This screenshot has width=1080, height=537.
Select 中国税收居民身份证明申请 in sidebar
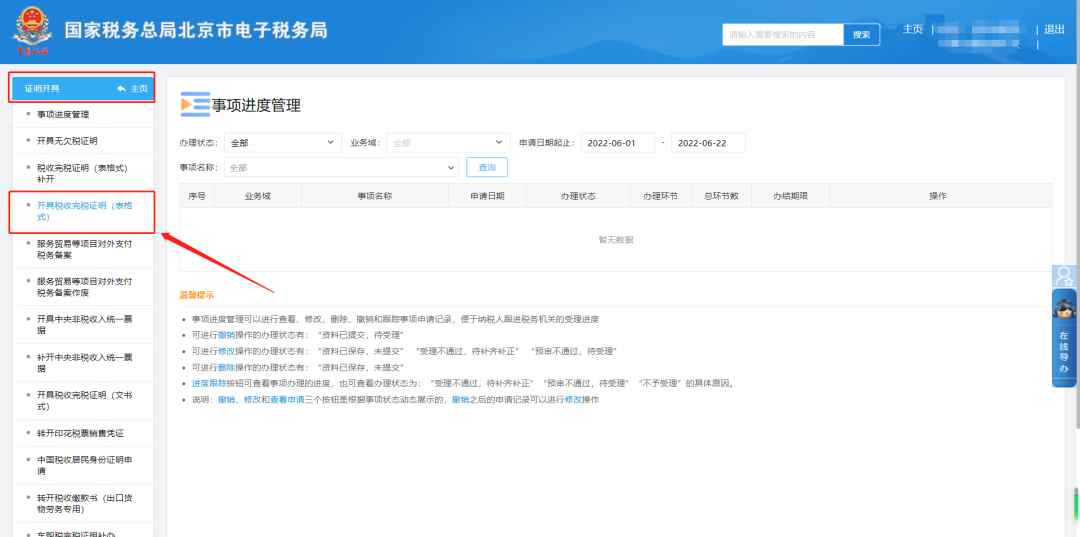coord(83,465)
